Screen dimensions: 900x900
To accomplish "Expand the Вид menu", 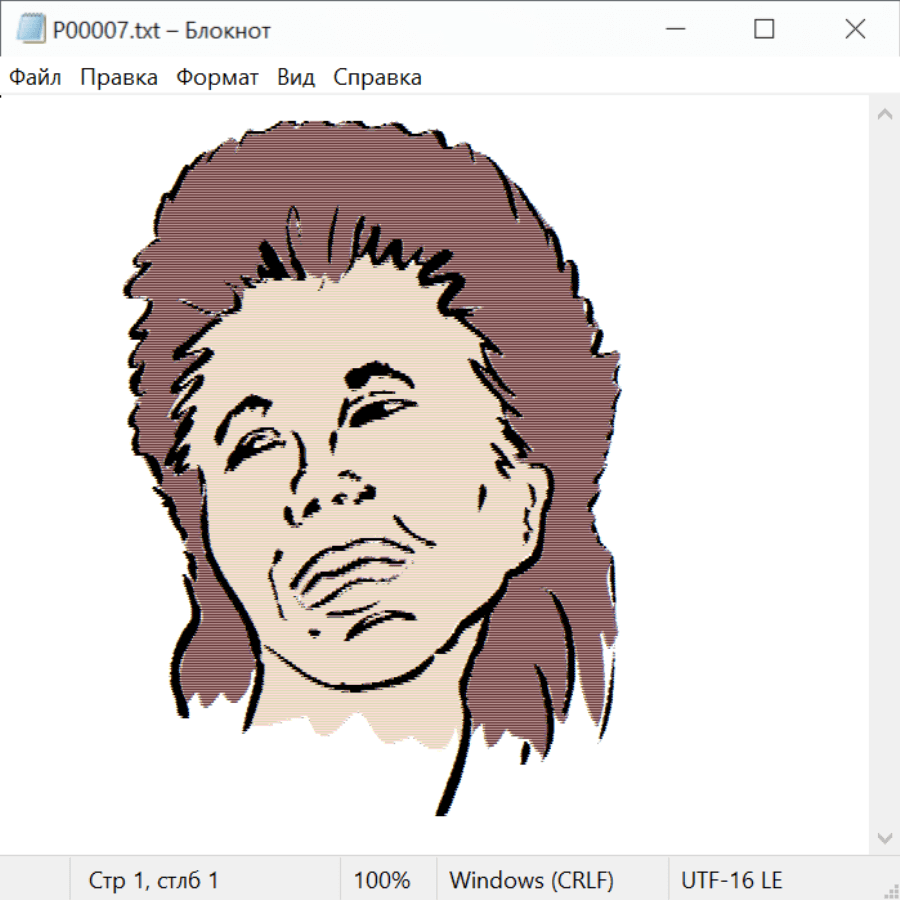I will pyautogui.click(x=295, y=78).
